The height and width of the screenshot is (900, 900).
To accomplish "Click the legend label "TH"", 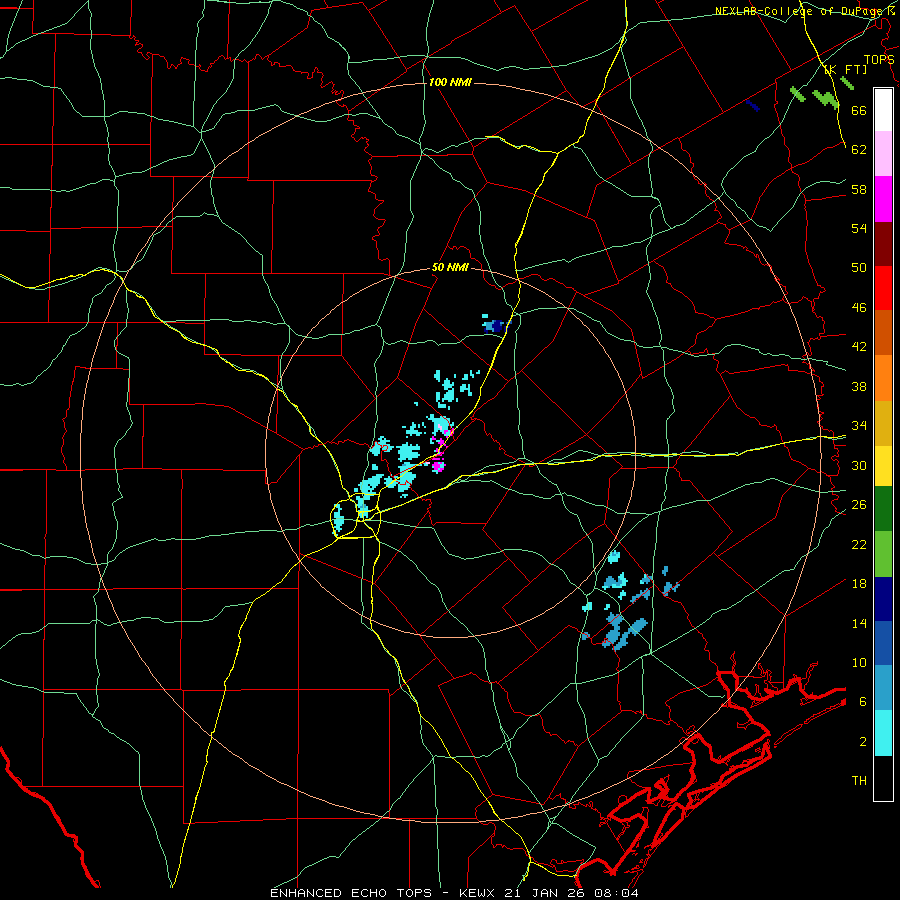I will [859, 781].
